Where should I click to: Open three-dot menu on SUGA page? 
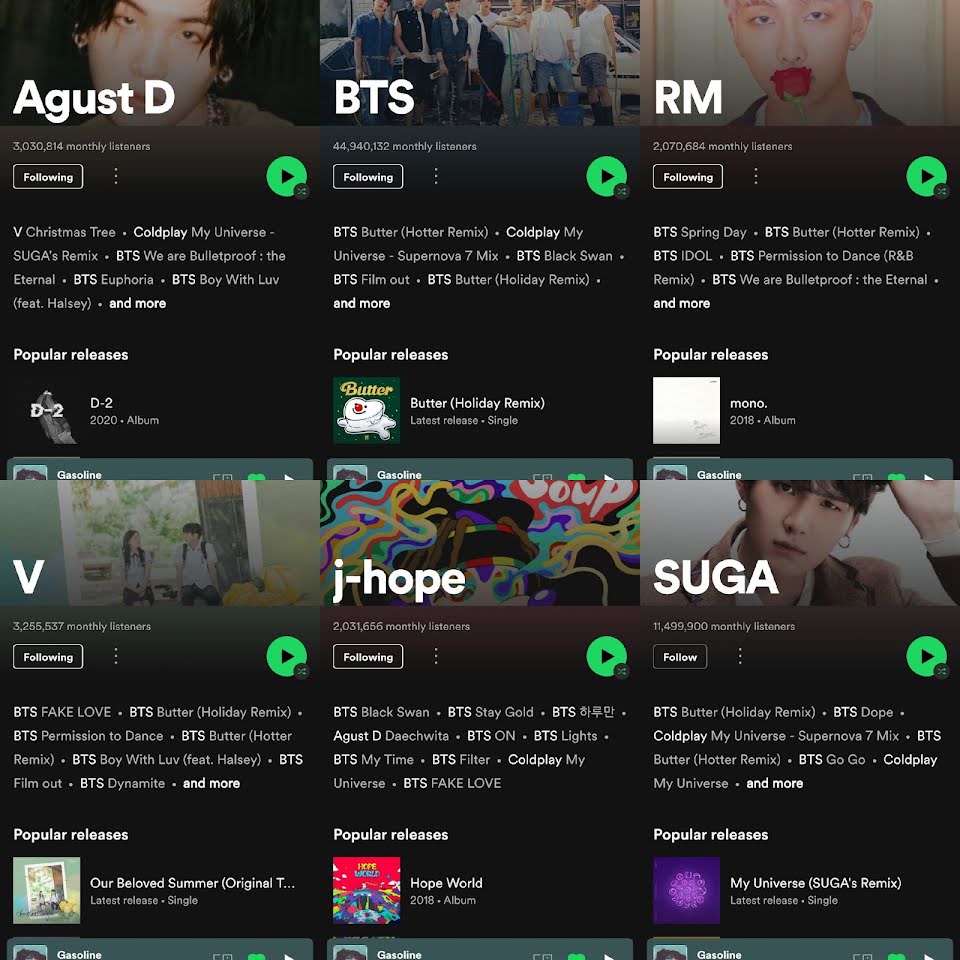(x=740, y=656)
